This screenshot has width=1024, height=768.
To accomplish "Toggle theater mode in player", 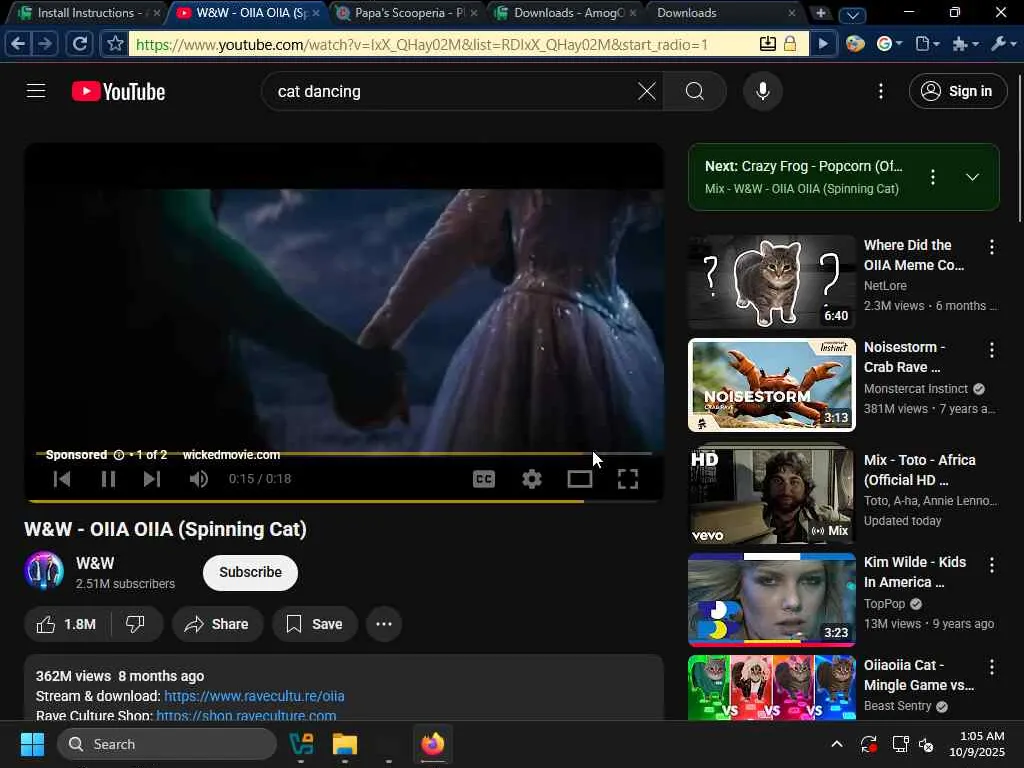I will click(580, 479).
